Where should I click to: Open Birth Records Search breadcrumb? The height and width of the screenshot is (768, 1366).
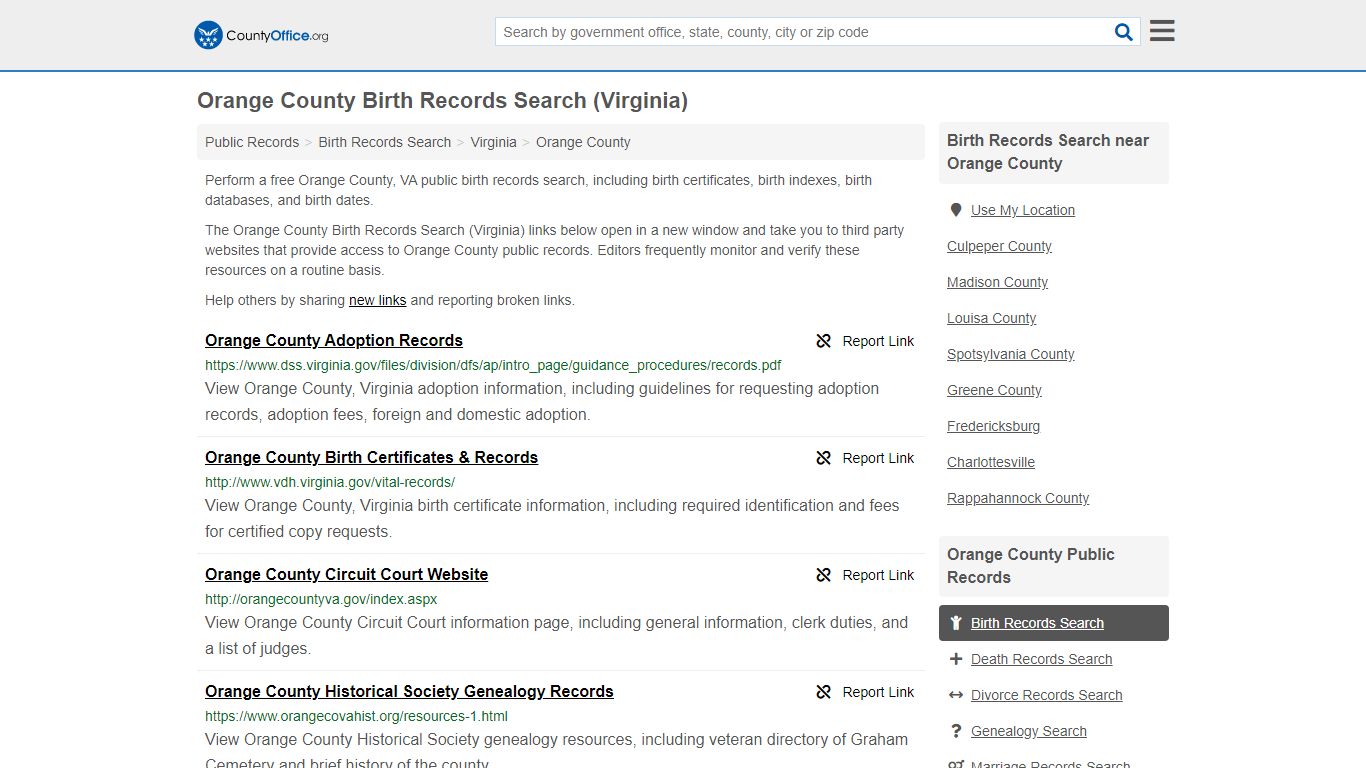click(385, 142)
